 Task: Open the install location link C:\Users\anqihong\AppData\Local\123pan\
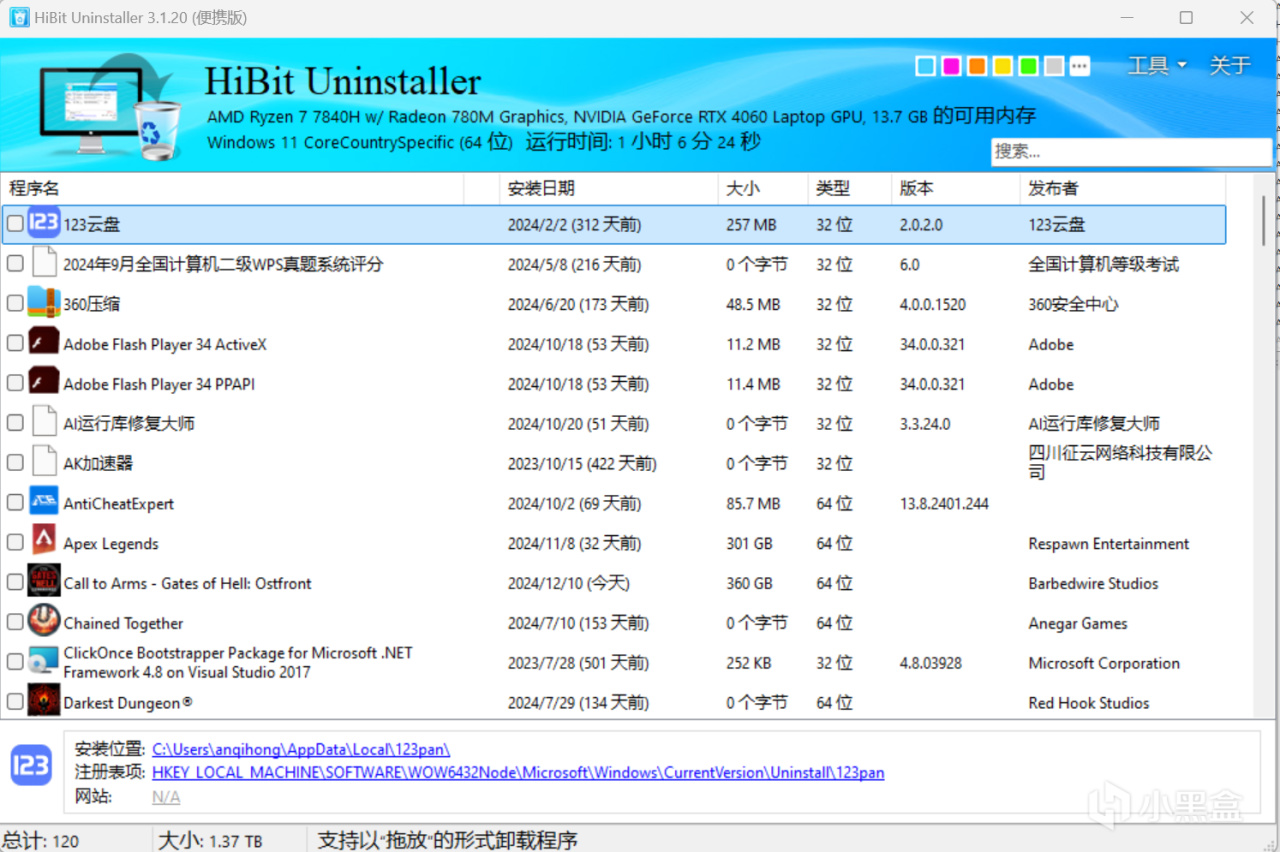click(x=301, y=749)
